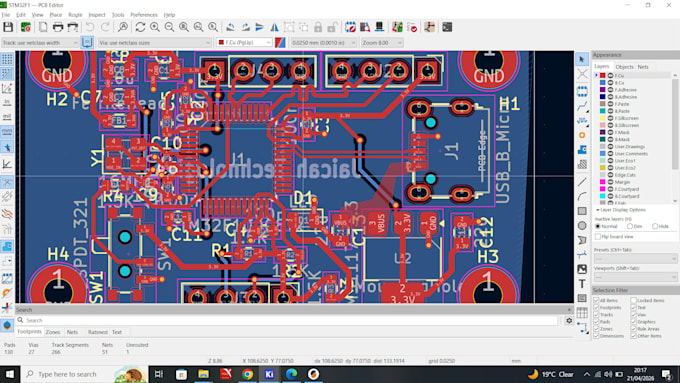Screen dimensions: 680x383
Task: Open the via size dropdown
Action: (x=154, y=43)
